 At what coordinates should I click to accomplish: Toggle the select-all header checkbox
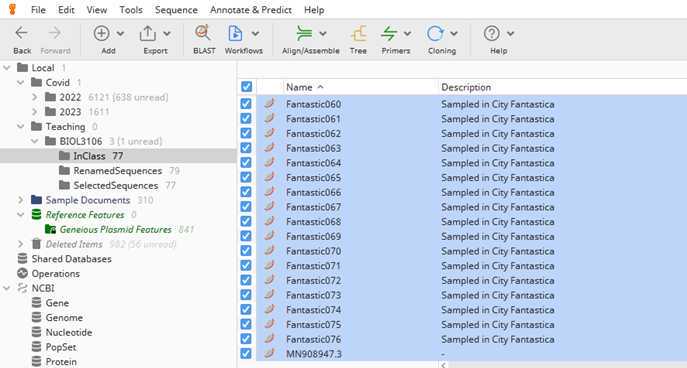[x=247, y=87]
